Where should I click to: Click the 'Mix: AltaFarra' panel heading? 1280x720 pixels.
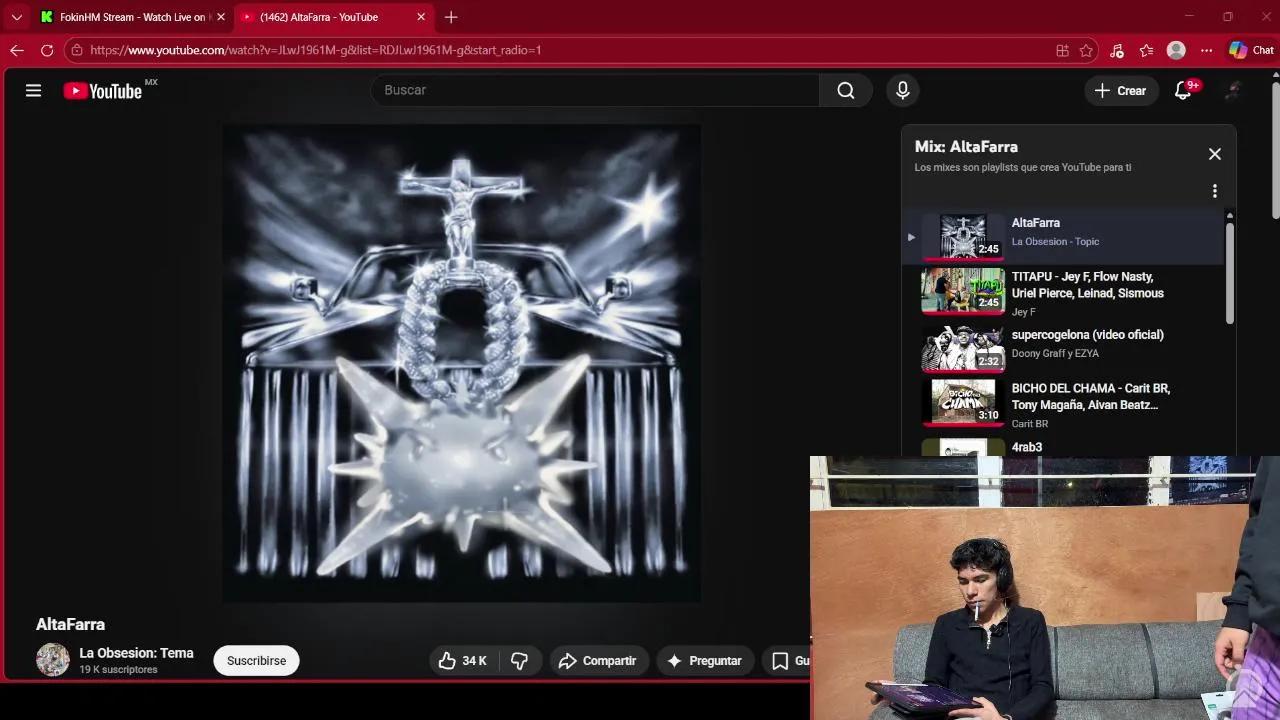click(x=966, y=147)
